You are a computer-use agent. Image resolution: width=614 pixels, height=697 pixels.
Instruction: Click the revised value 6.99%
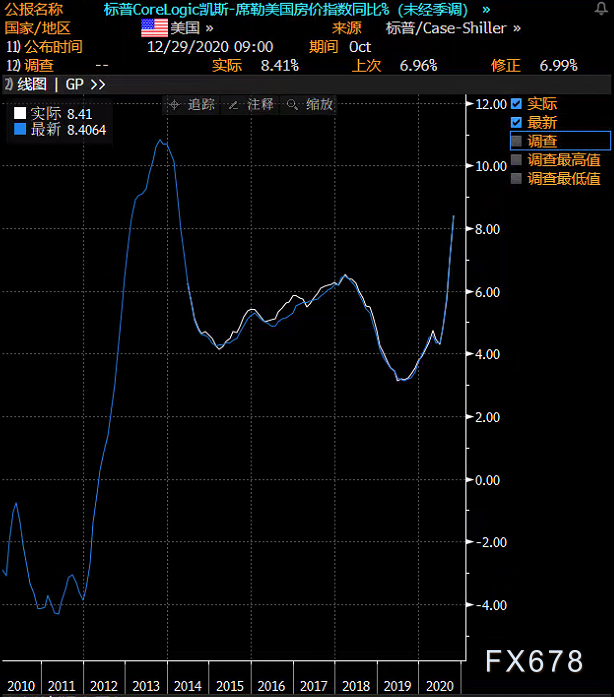tap(558, 66)
